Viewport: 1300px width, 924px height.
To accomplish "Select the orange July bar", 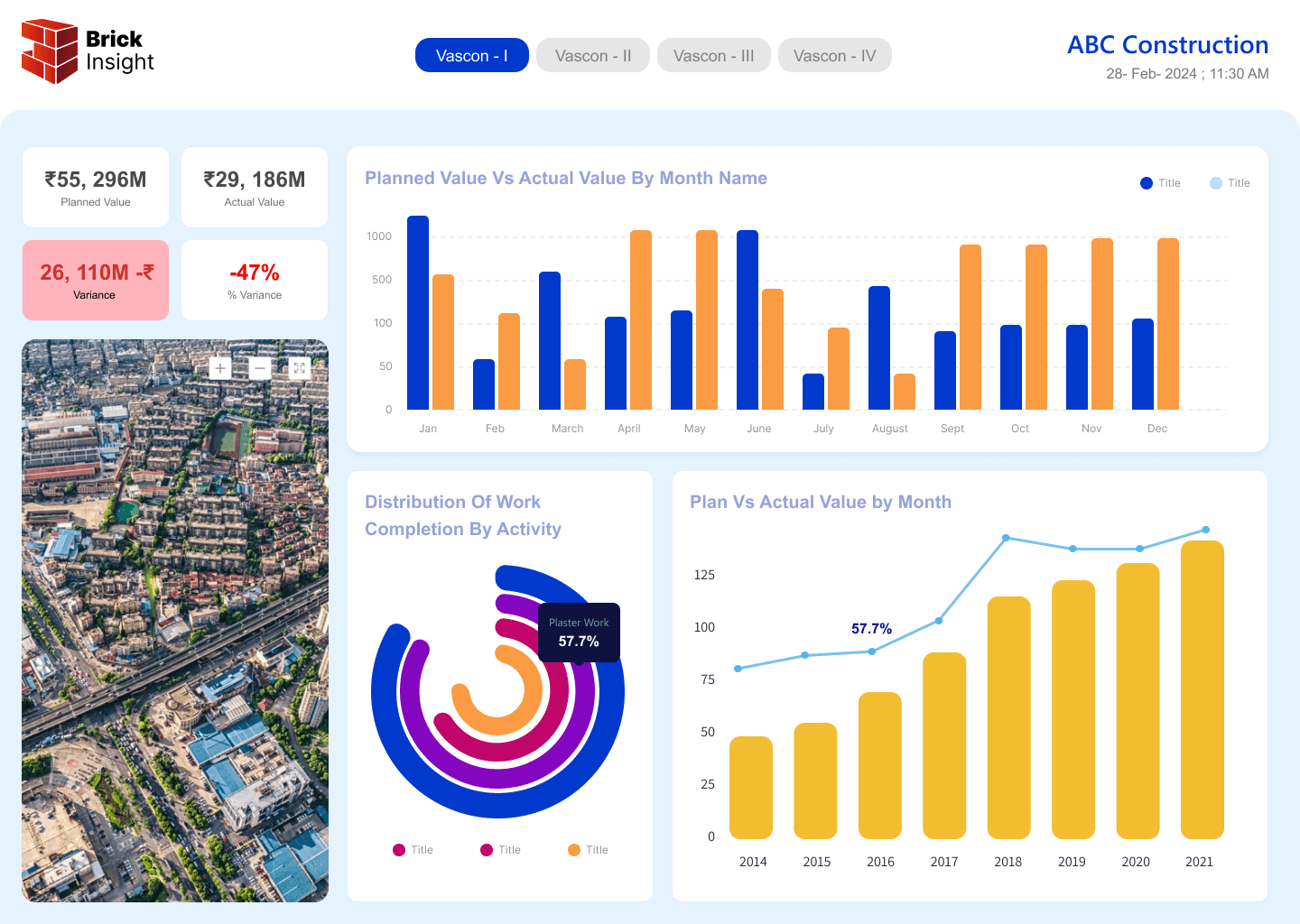I will [839, 368].
